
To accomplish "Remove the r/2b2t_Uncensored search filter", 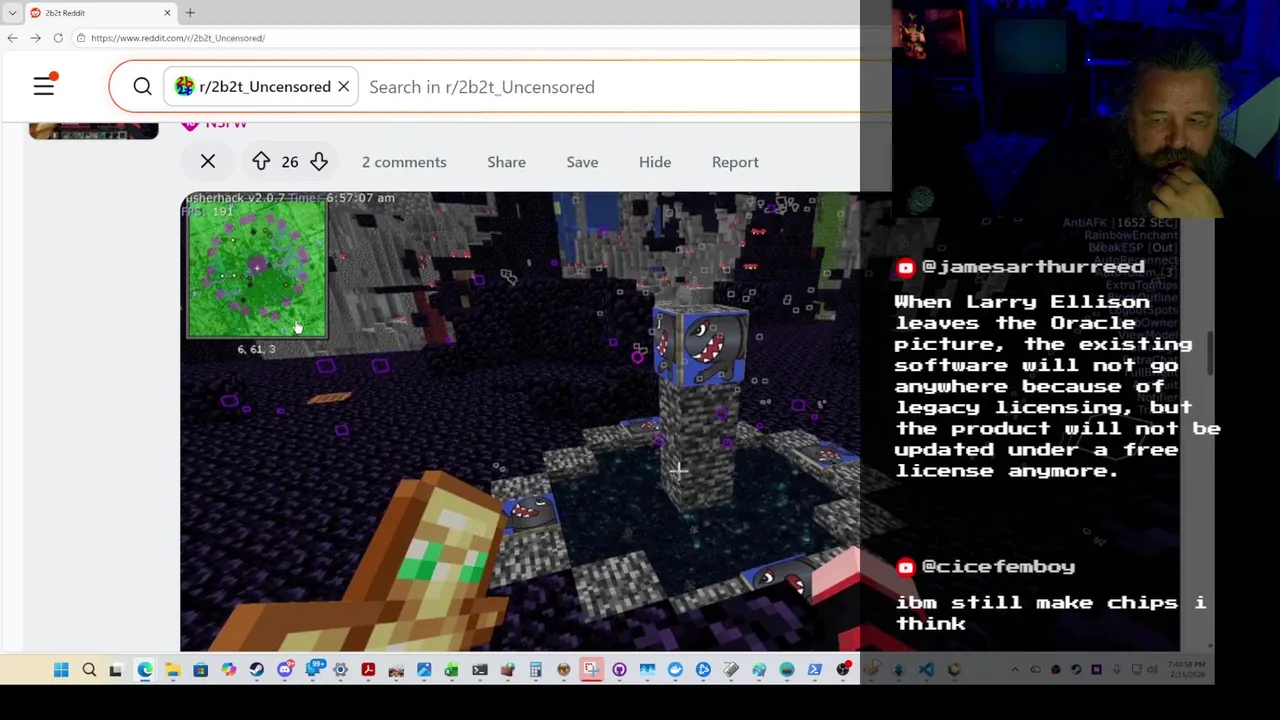I will (343, 87).
